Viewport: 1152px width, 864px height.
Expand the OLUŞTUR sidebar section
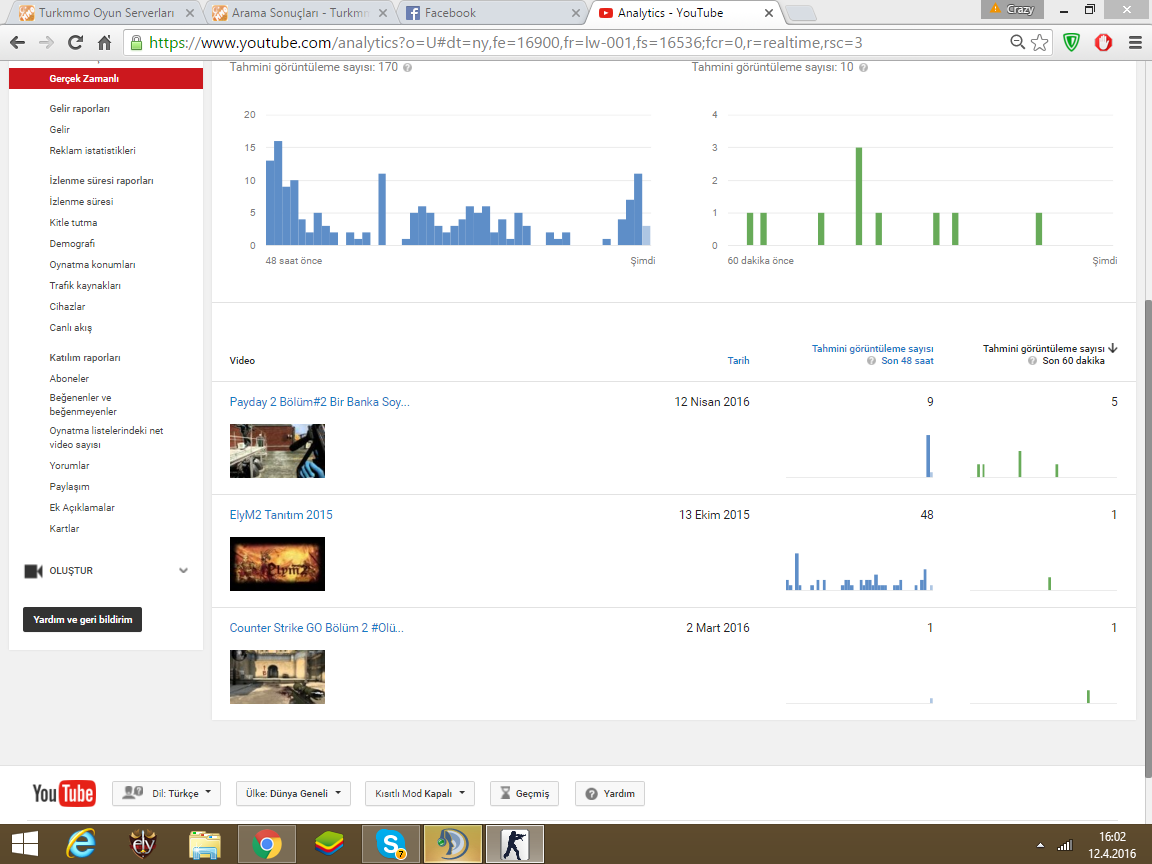click(x=183, y=571)
